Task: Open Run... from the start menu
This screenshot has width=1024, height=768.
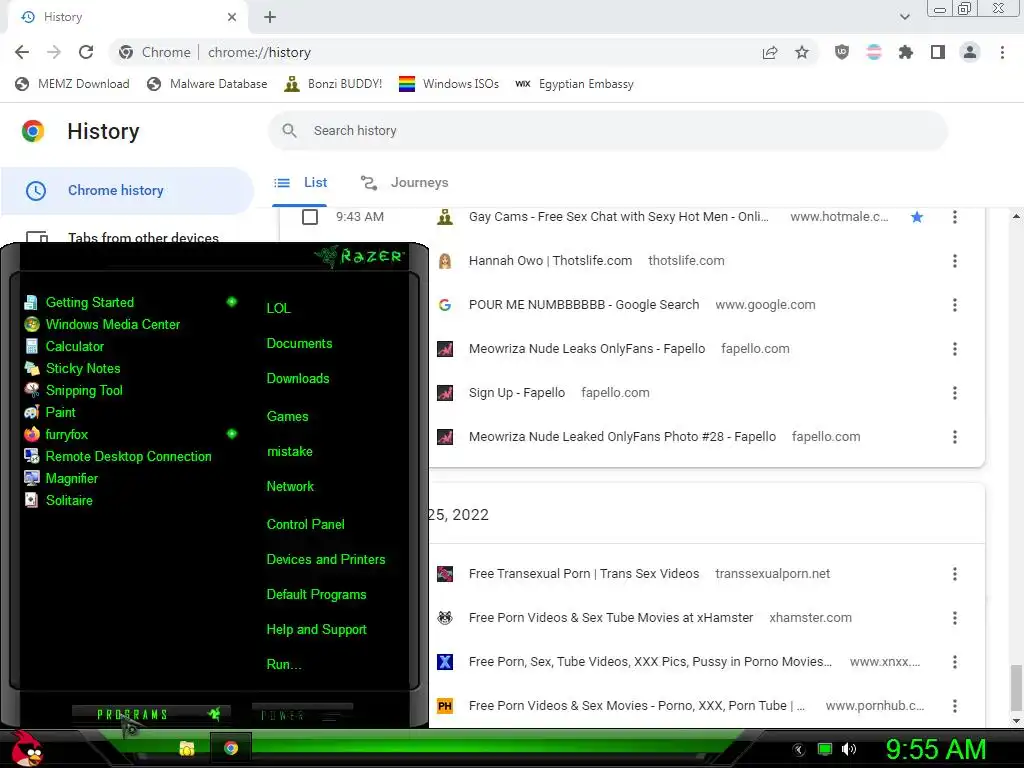Action: (x=283, y=665)
